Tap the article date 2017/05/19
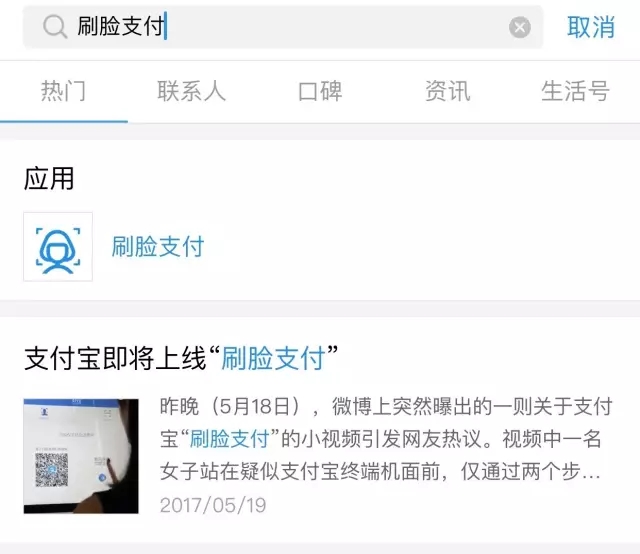This screenshot has height=554, width=640. tap(213, 505)
